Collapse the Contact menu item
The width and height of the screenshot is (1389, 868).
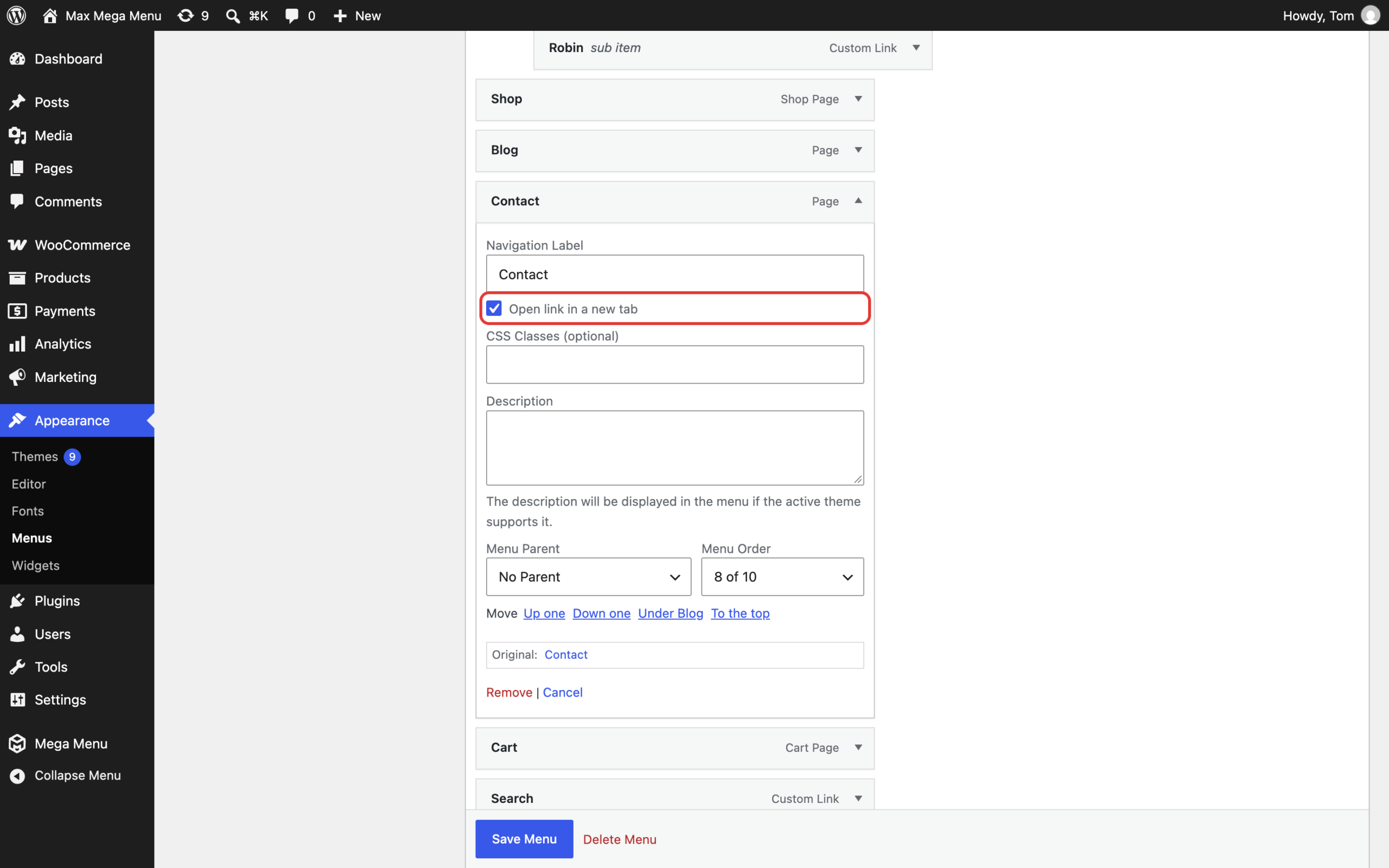pos(858,201)
